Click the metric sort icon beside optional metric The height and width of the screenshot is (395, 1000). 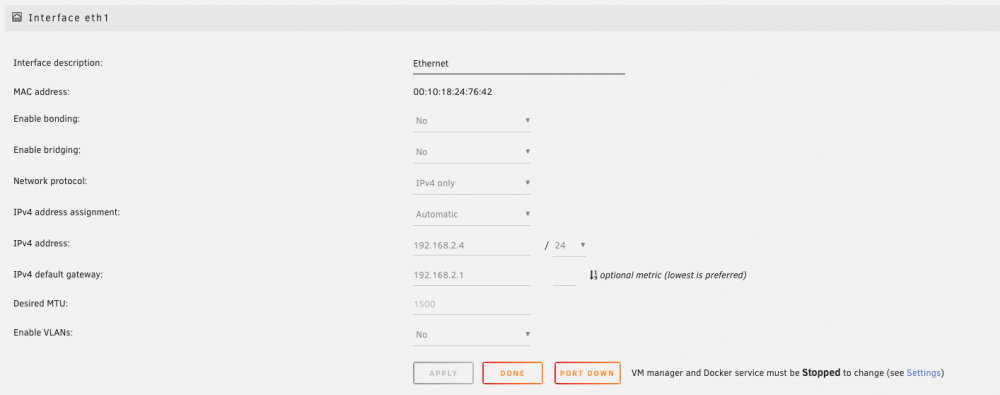(x=593, y=275)
